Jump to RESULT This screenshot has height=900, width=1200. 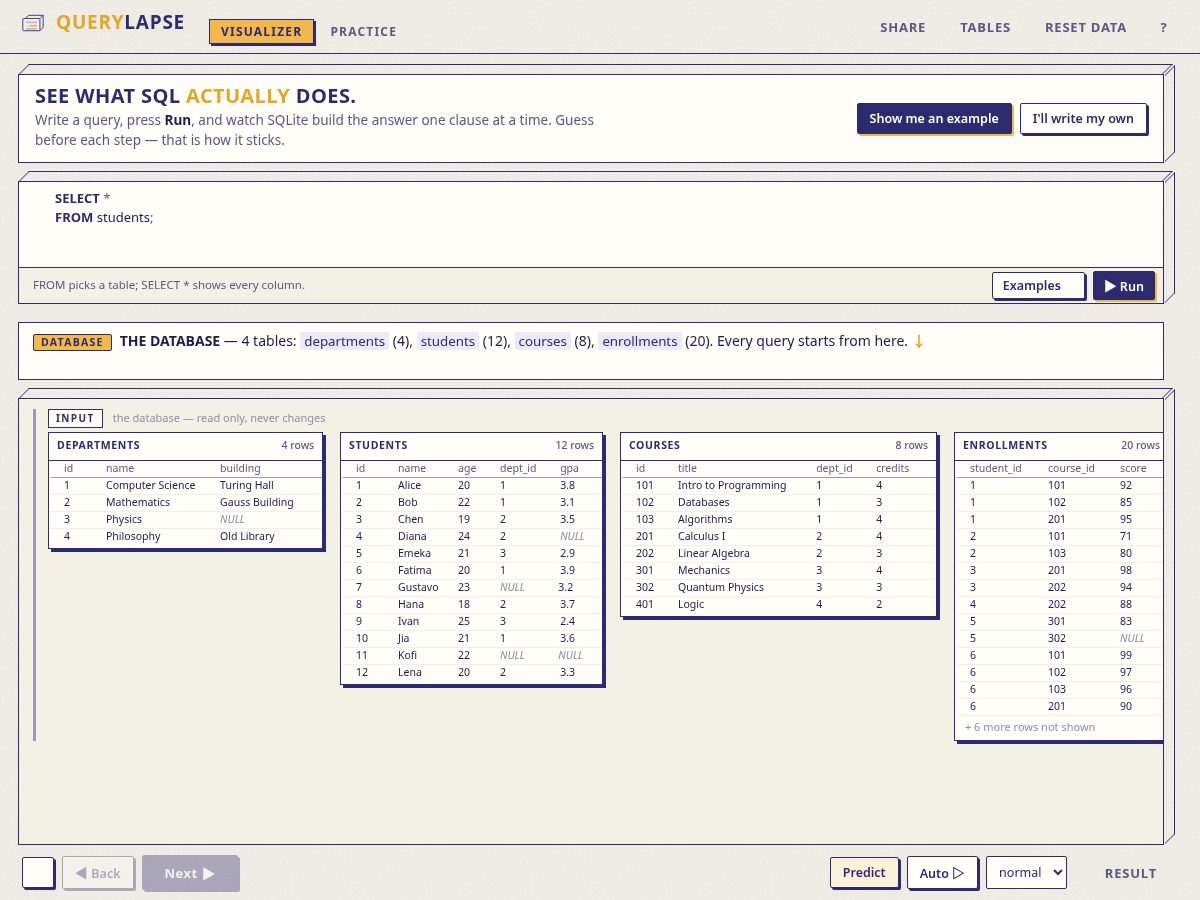click(1131, 873)
